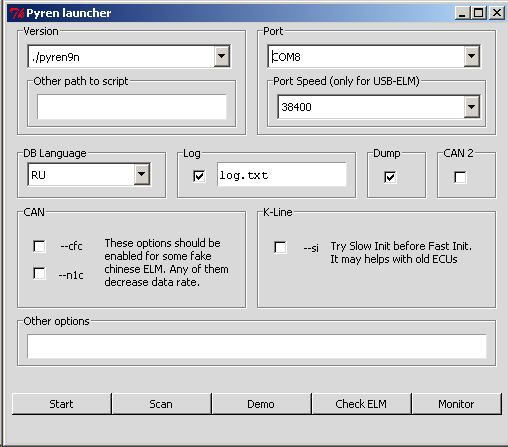Maximize the Pyren launcher window
Screen dimensions: 508x447
point(479,13)
